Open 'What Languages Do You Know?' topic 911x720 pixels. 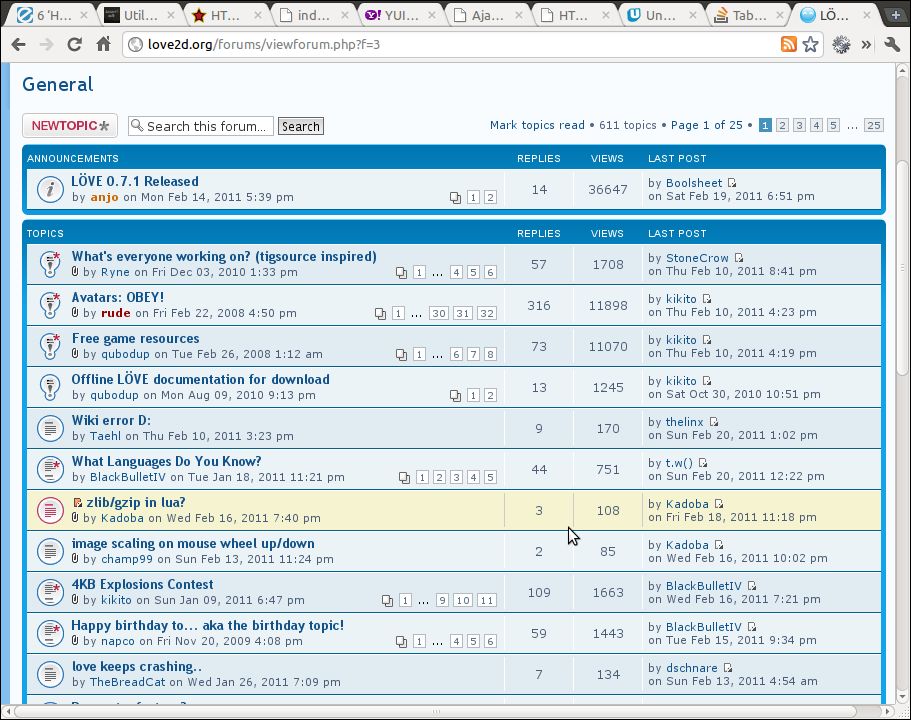click(x=166, y=461)
